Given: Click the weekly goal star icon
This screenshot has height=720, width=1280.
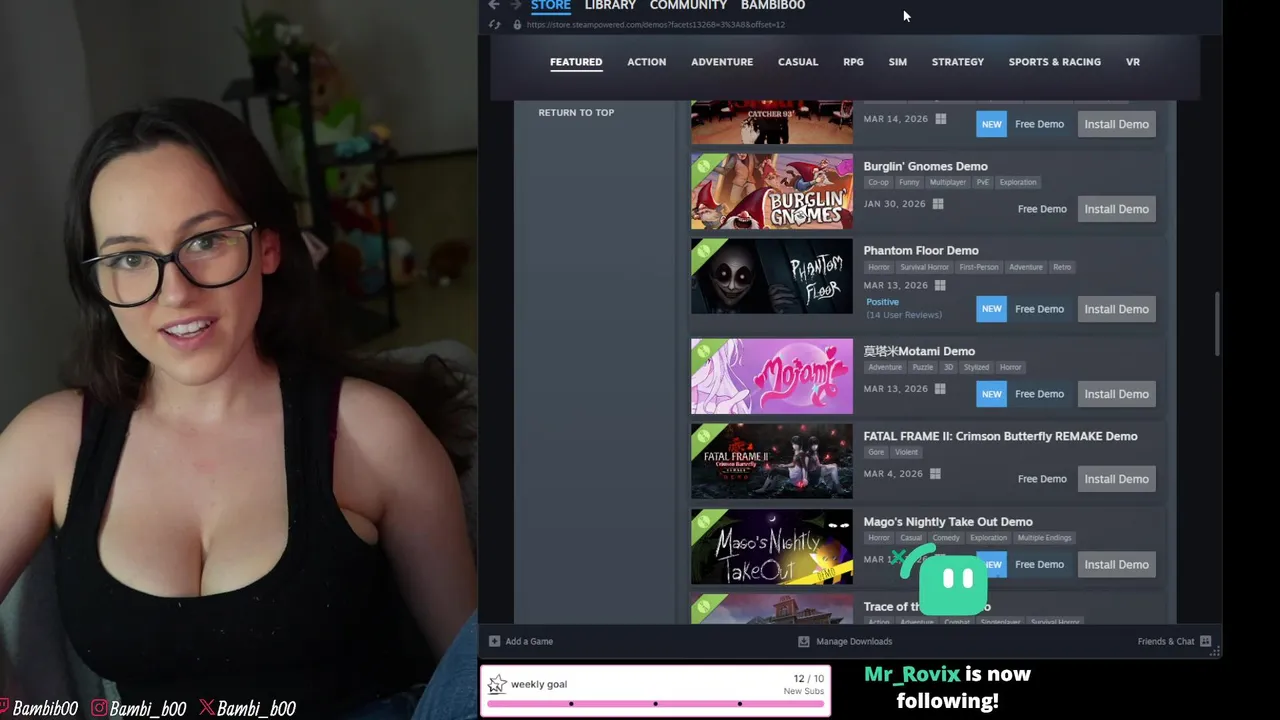Looking at the screenshot, I should coord(497,685).
